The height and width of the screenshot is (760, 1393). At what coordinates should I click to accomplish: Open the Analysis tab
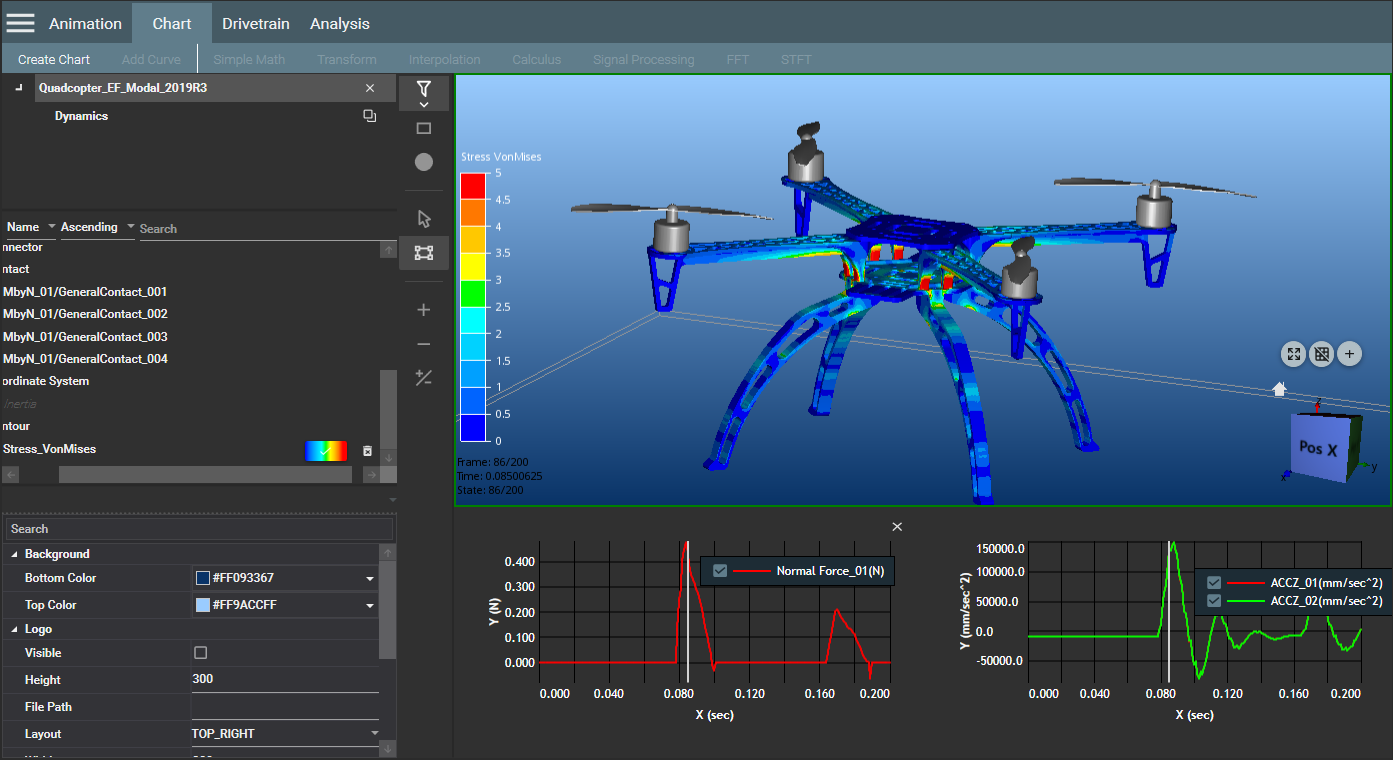pyautogui.click(x=339, y=23)
